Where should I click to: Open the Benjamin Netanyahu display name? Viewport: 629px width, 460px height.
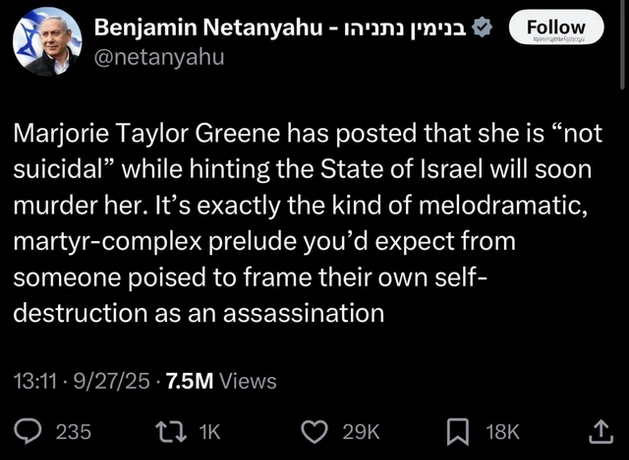pos(208,28)
